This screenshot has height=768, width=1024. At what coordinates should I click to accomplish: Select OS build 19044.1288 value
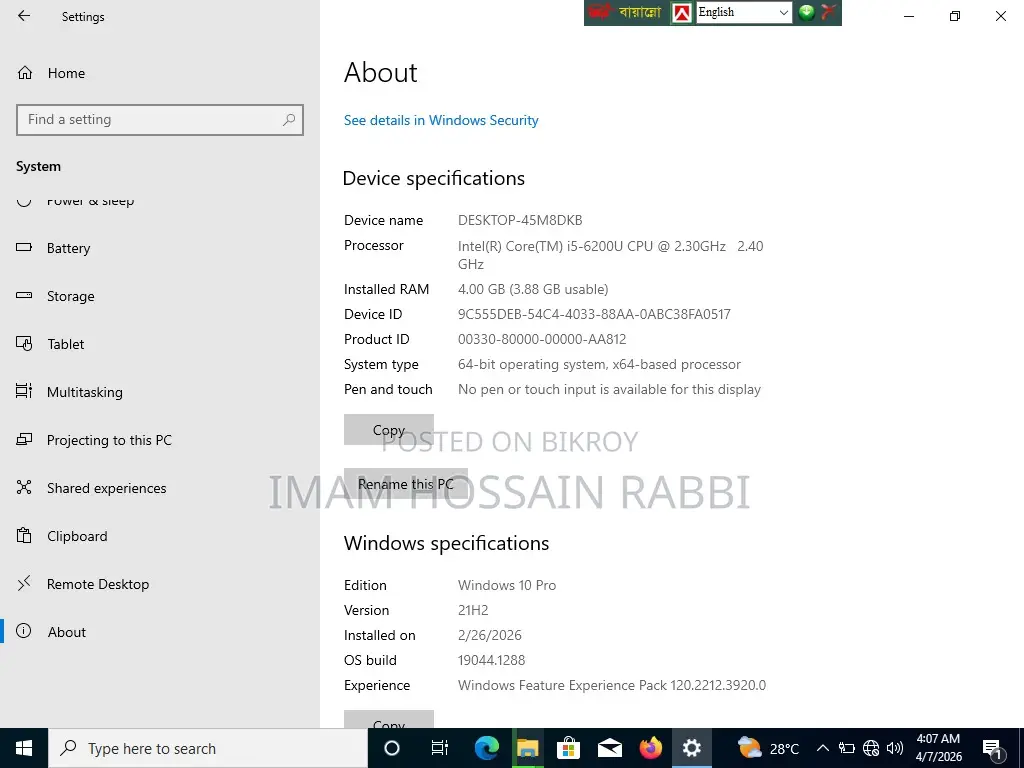pos(491,660)
